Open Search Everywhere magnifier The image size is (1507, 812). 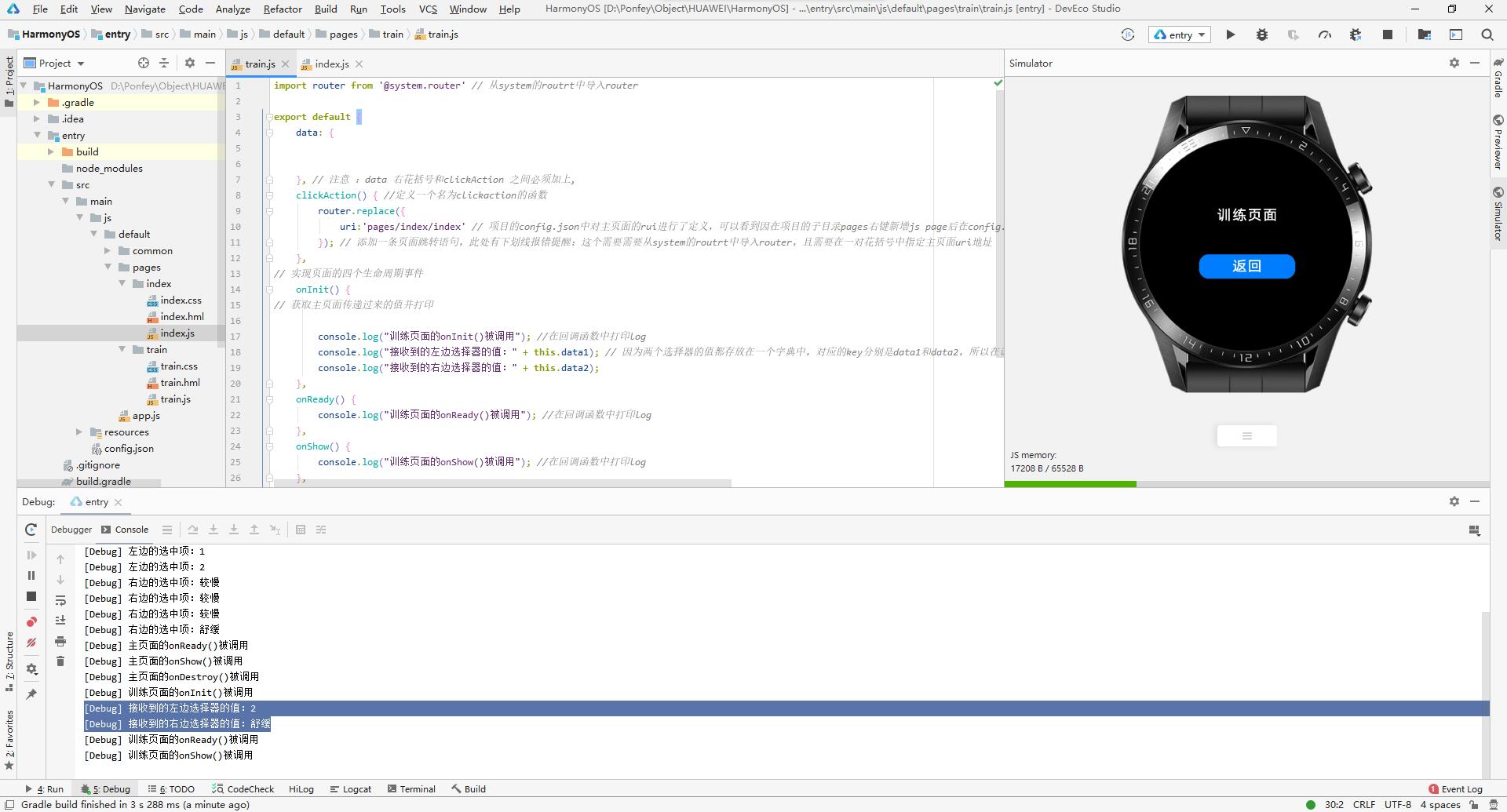click(1487, 35)
